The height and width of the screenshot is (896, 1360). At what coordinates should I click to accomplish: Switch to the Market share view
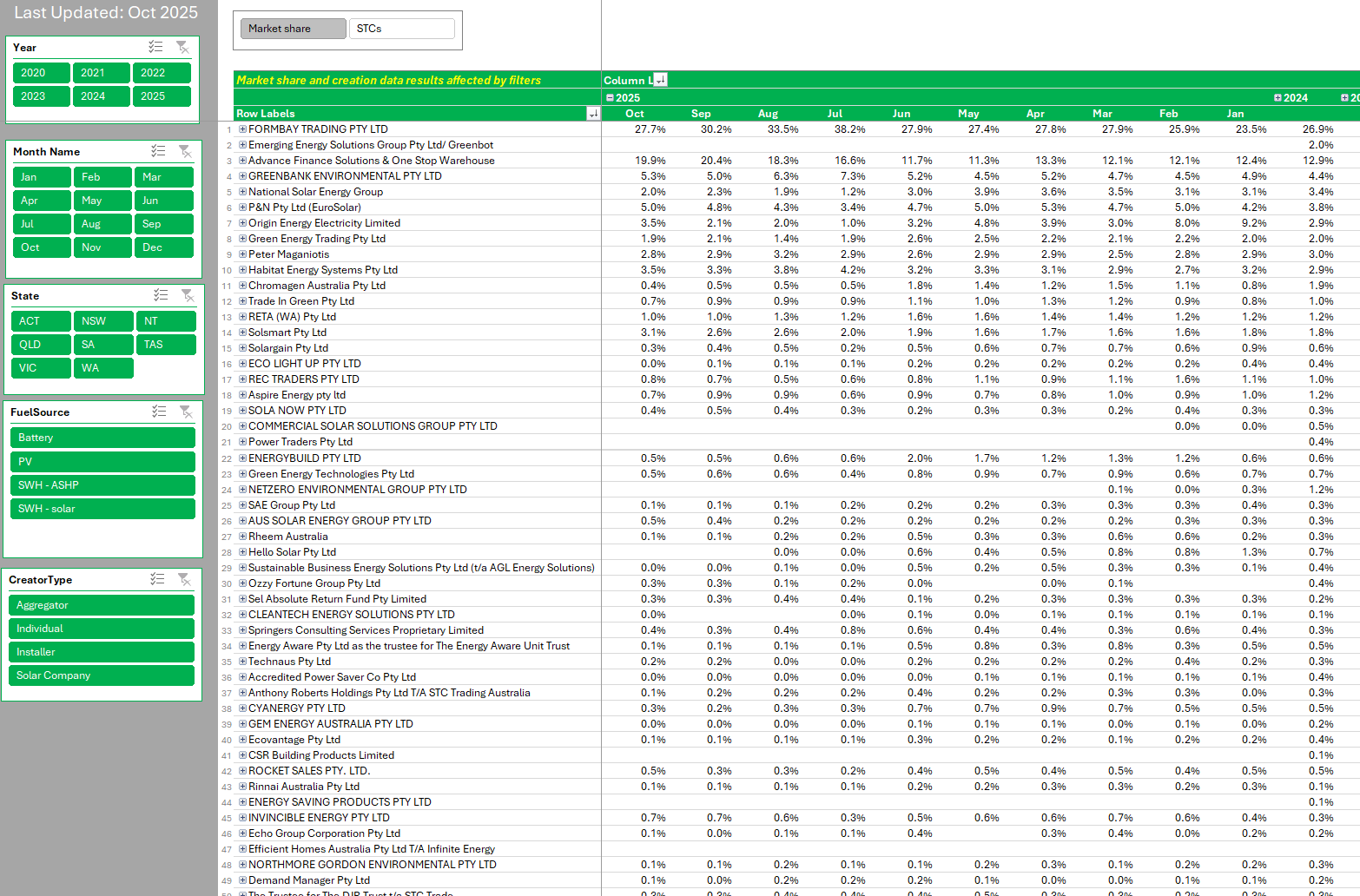pos(294,29)
